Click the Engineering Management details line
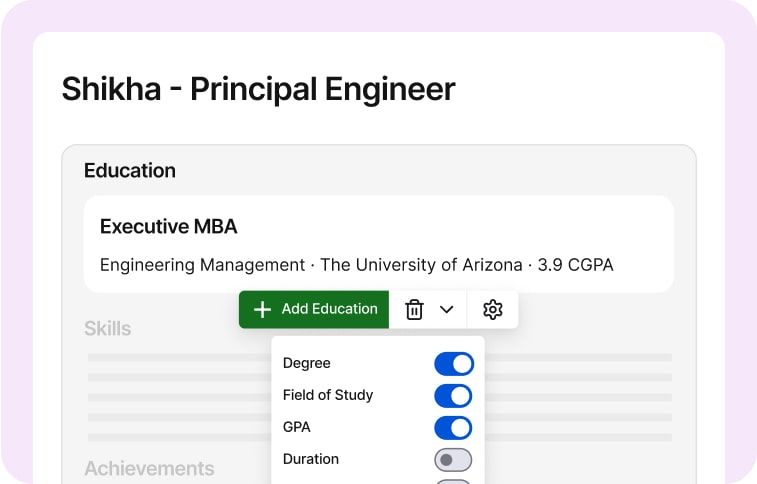Image resolution: width=757 pixels, height=484 pixels. click(356, 265)
